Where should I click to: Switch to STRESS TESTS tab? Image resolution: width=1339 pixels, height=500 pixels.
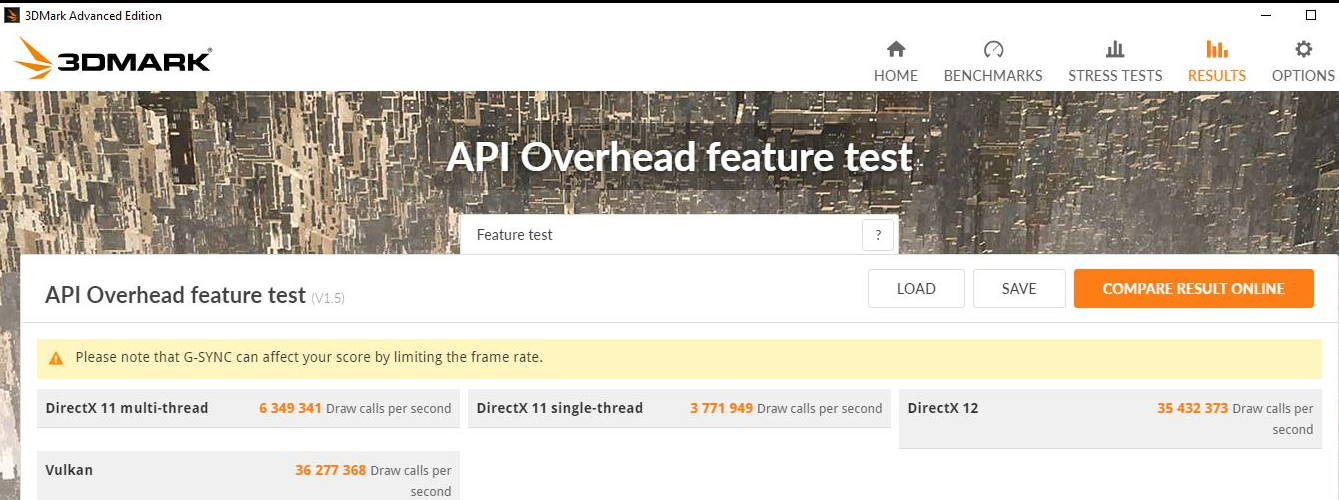(1115, 61)
